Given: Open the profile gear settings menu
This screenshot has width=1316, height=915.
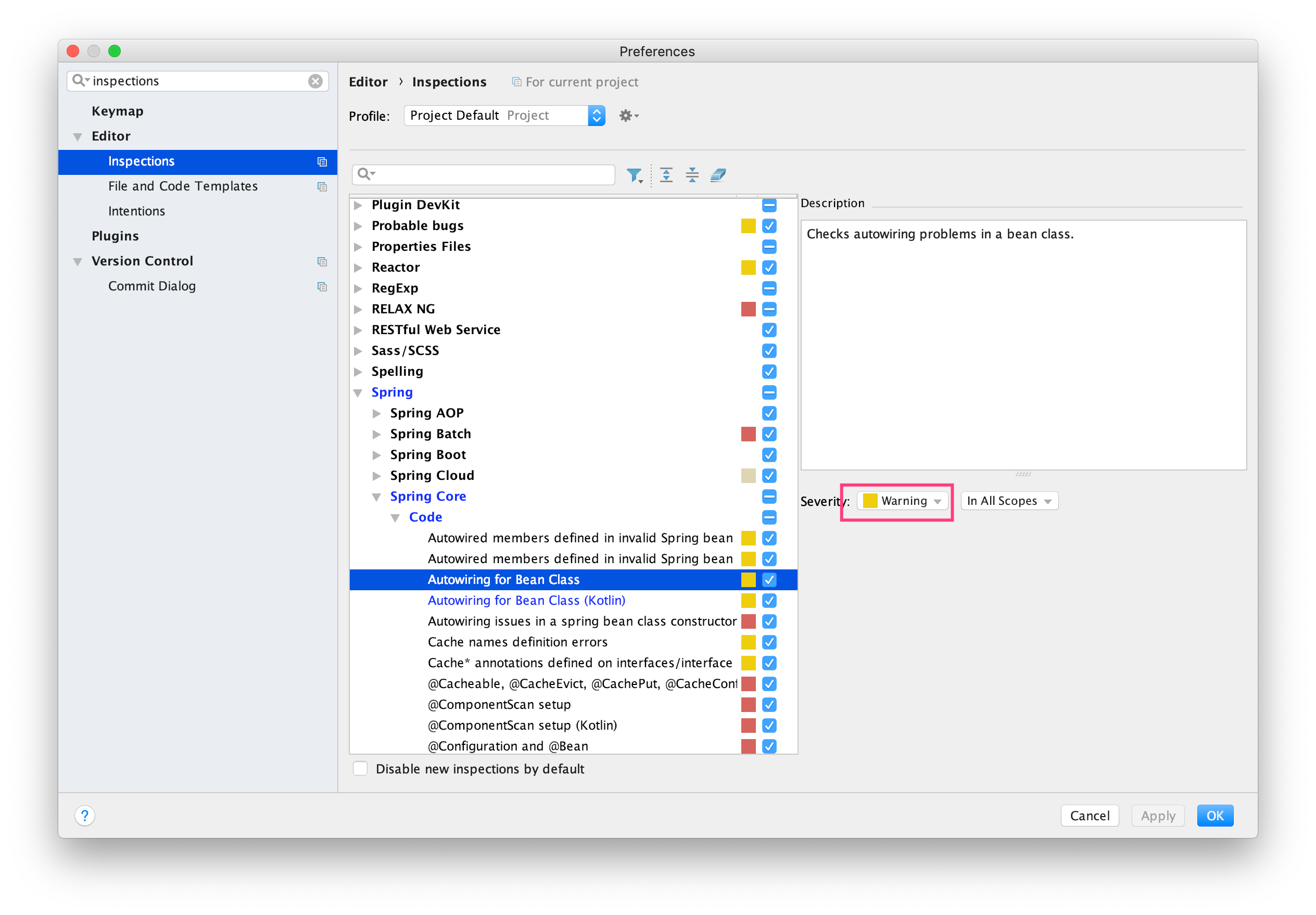Looking at the screenshot, I should point(628,116).
